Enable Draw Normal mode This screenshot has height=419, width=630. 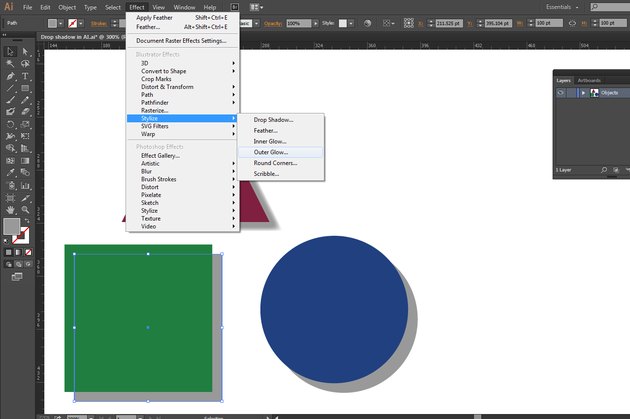pyautogui.click(x=8, y=264)
